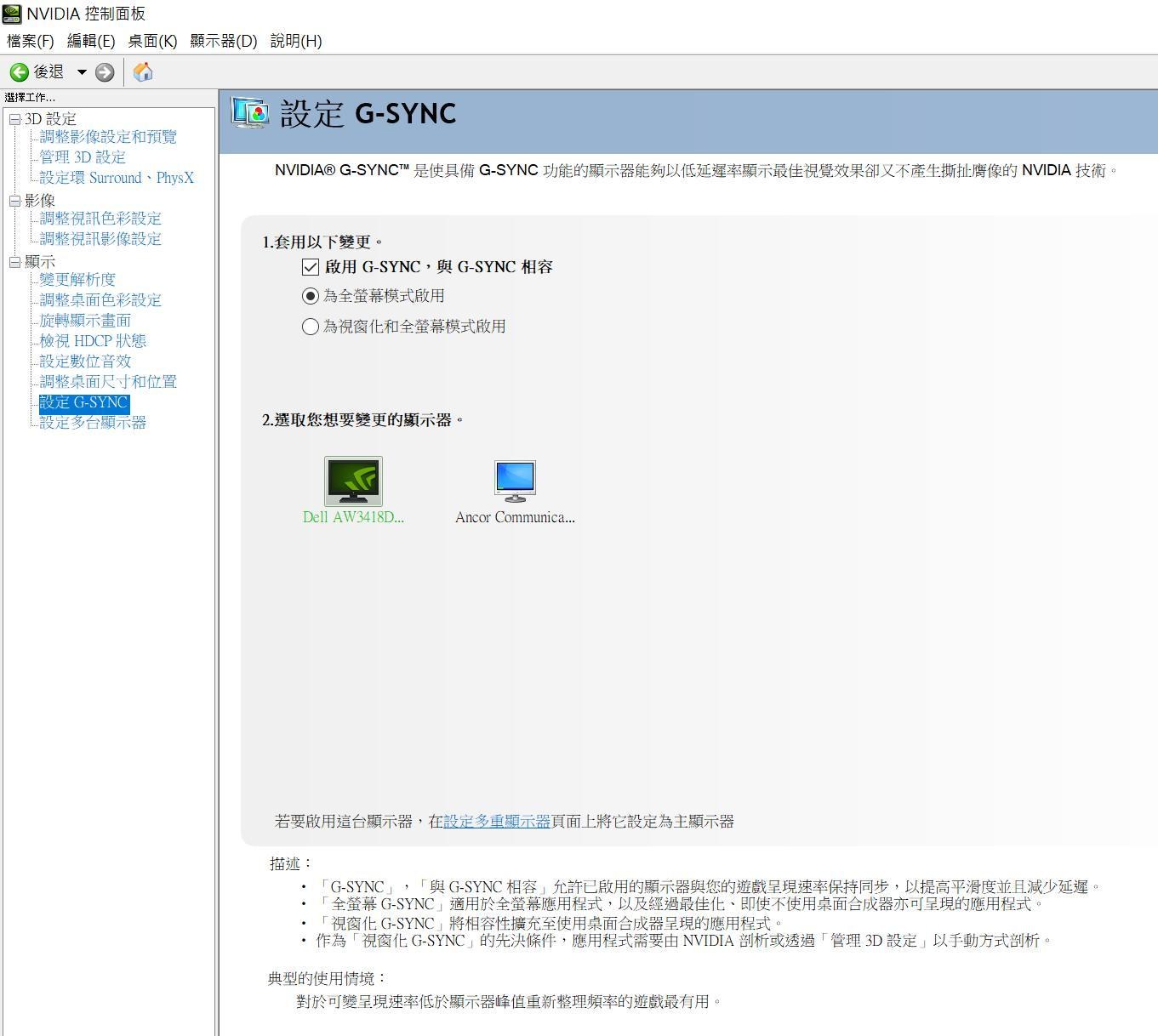Image resolution: width=1158 pixels, height=1036 pixels.
Task: Select 調整視訊影像設定 in tree
Action: [x=100, y=239]
